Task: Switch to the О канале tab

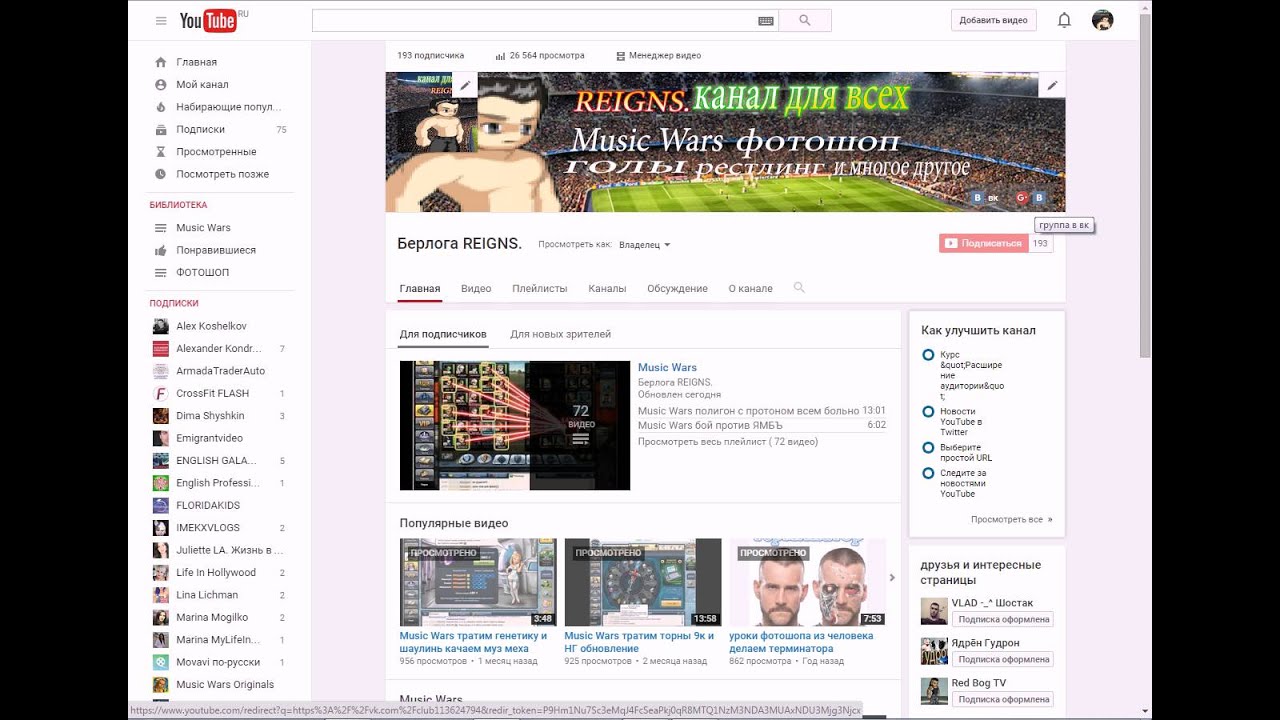Action: (750, 288)
